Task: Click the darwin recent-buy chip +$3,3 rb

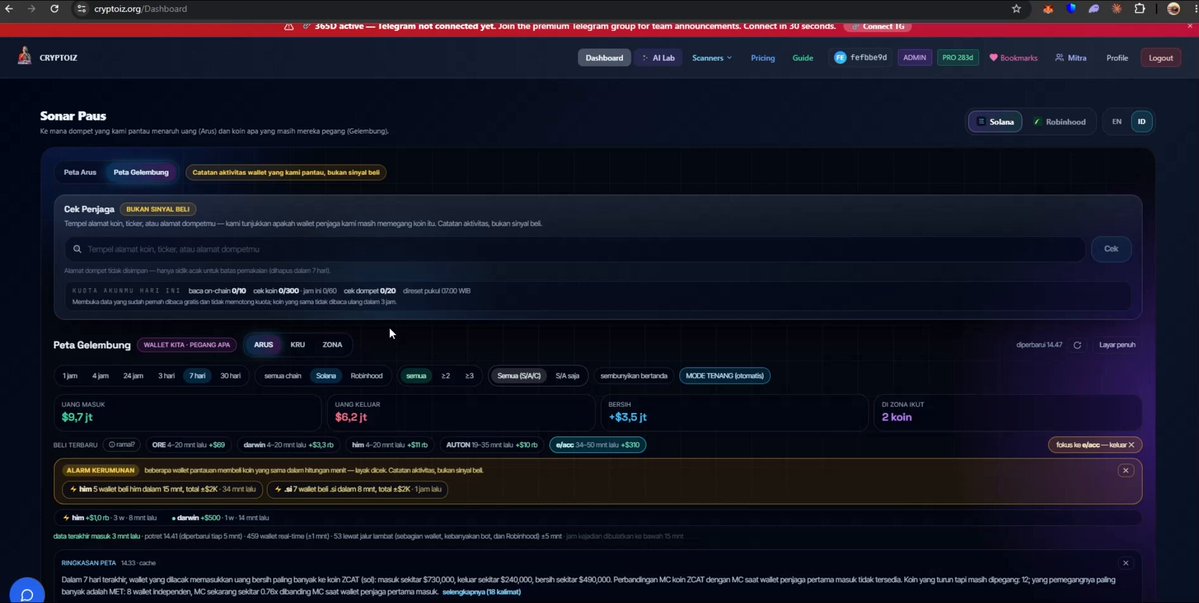Action: pyautogui.click(x=288, y=445)
